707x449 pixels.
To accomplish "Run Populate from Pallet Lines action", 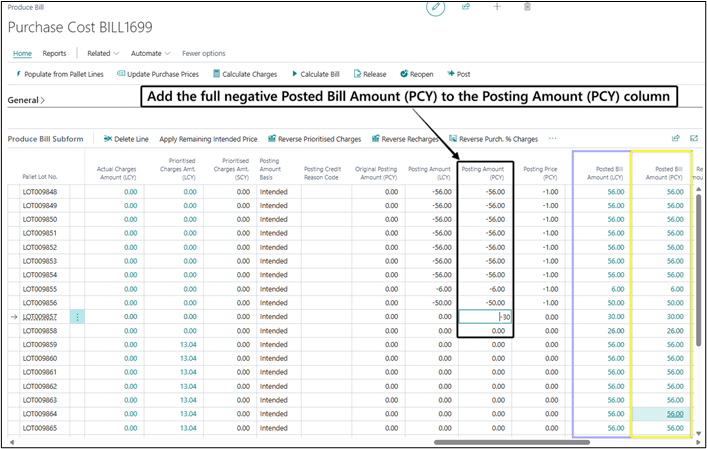I will (x=60, y=74).
